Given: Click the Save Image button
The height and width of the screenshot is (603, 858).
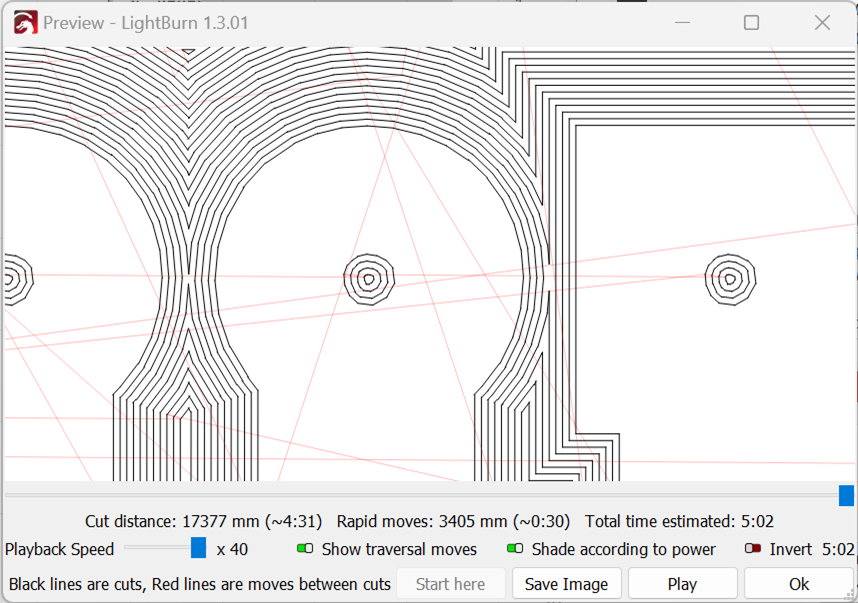Looking at the screenshot, I should (x=566, y=584).
